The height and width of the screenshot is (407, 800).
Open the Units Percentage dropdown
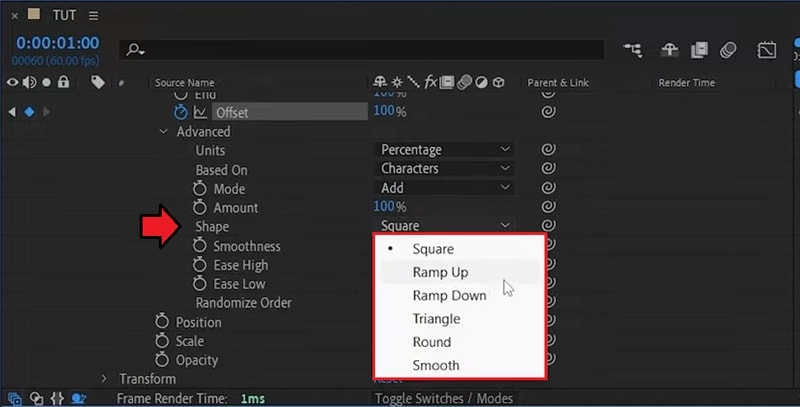(444, 150)
